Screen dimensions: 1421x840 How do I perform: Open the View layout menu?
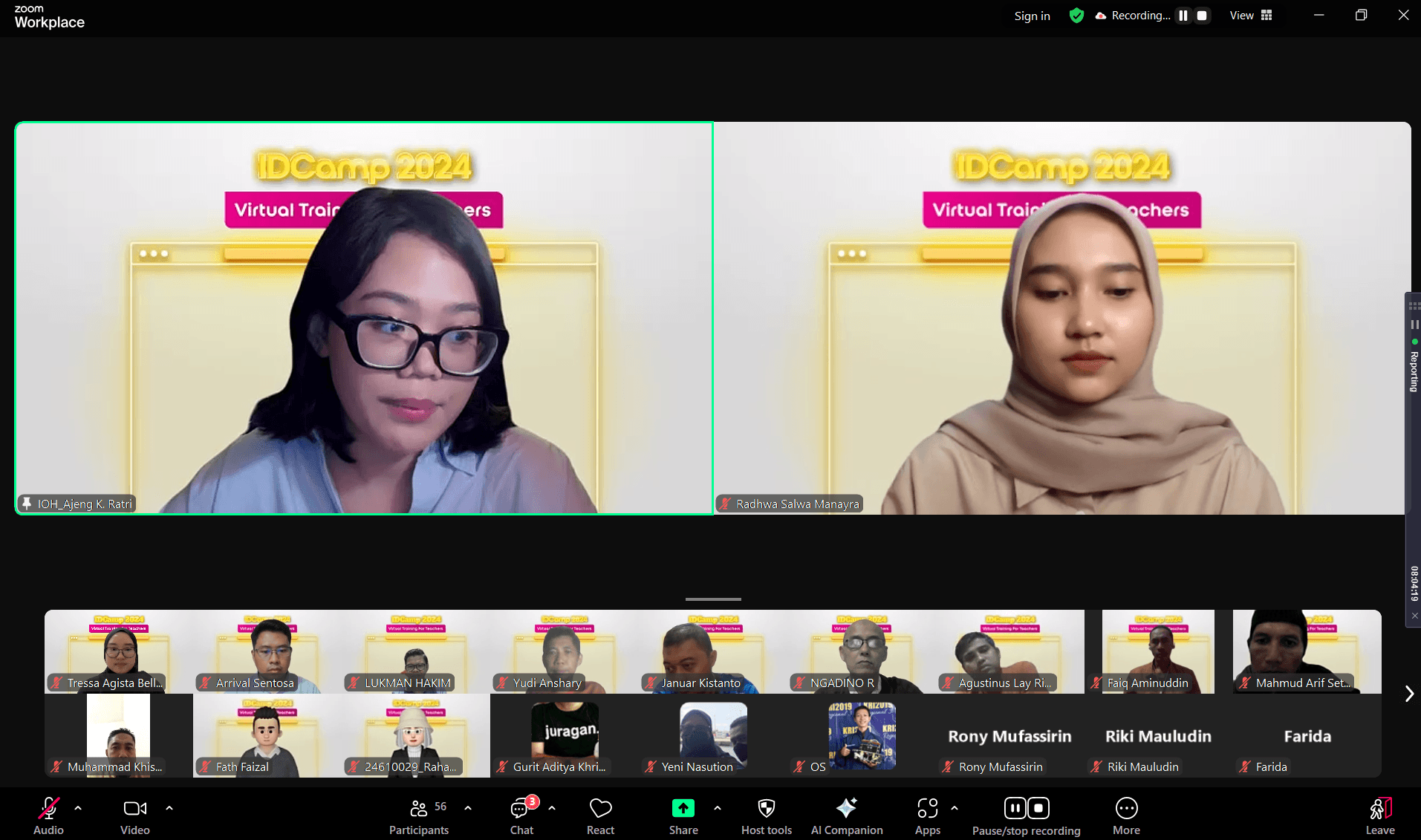click(x=1251, y=16)
